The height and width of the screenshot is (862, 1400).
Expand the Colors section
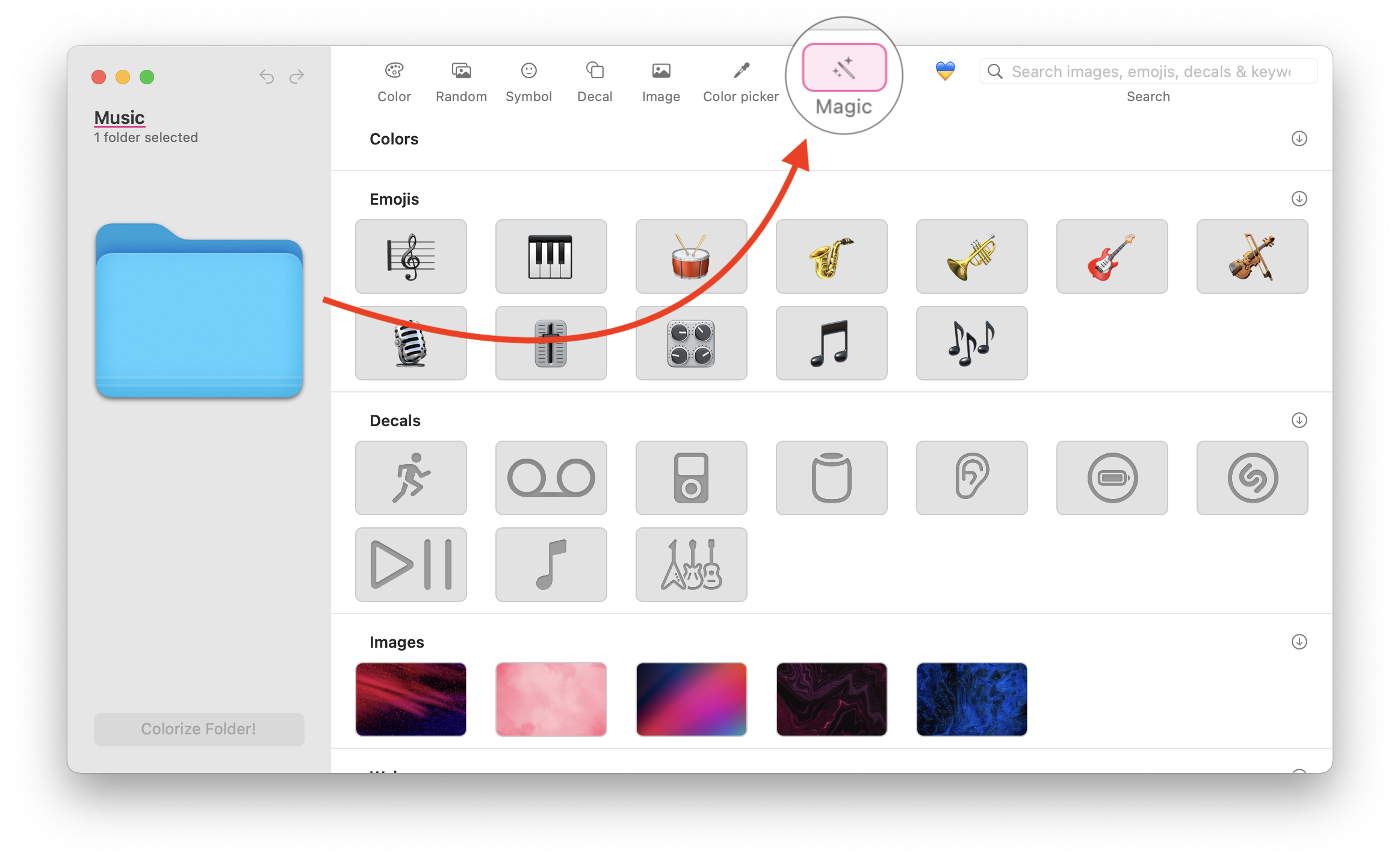pyautogui.click(x=1299, y=138)
